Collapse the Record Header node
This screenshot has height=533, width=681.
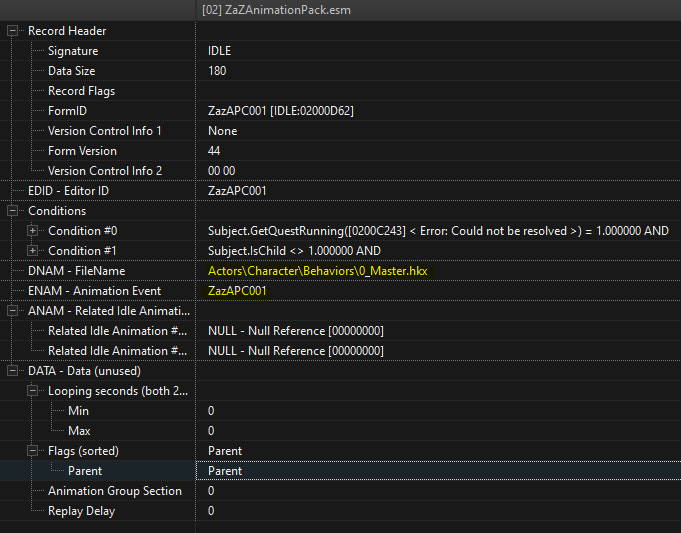click(12, 31)
